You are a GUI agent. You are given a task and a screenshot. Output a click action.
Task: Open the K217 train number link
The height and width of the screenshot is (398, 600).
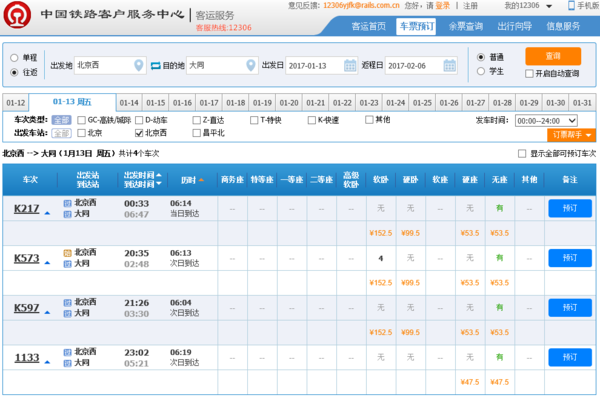point(26,209)
